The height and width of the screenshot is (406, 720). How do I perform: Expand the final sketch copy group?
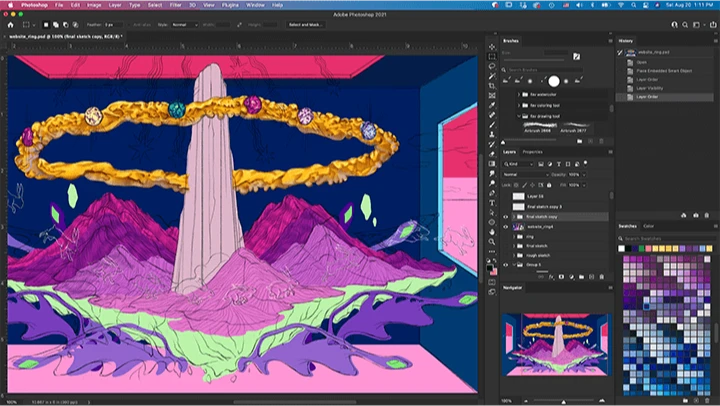point(514,217)
